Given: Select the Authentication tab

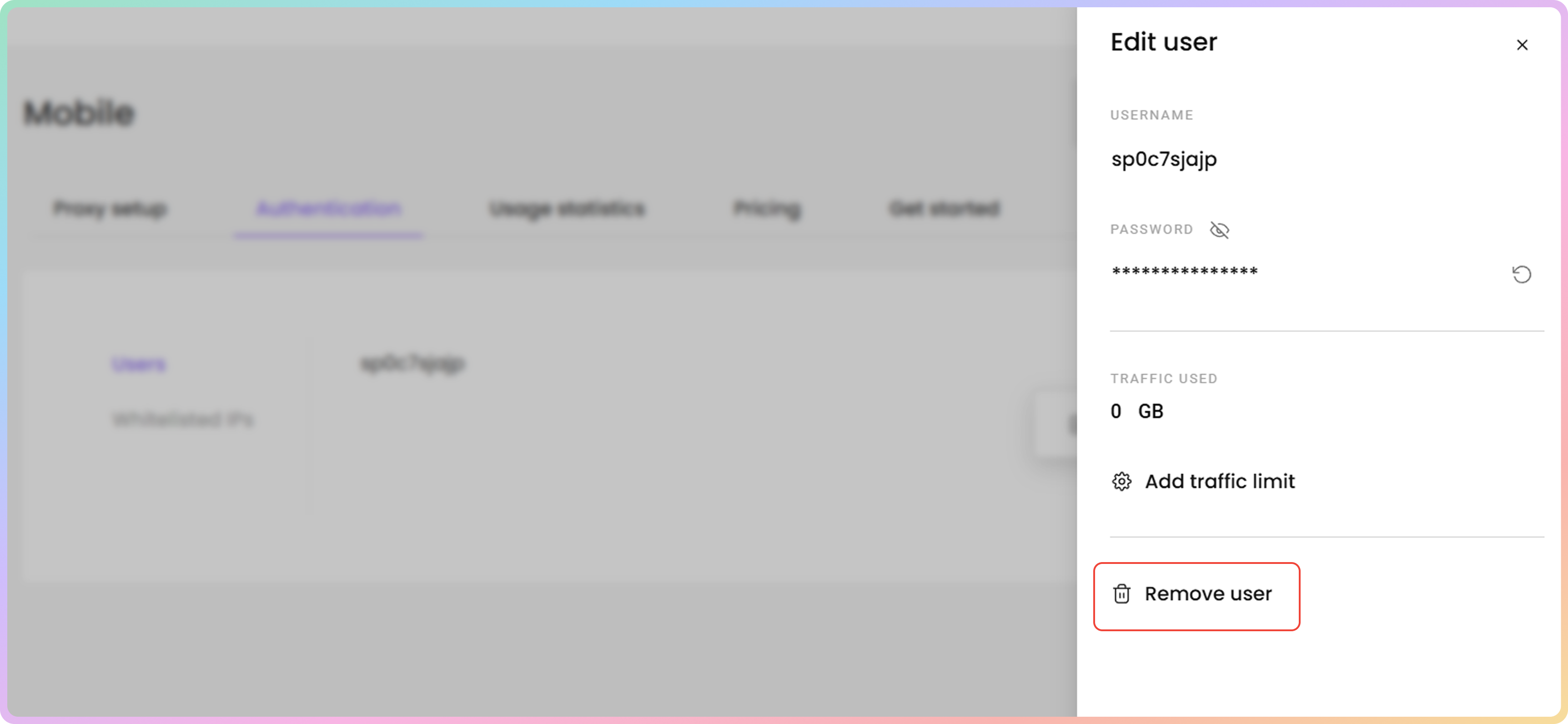Looking at the screenshot, I should coord(328,209).
